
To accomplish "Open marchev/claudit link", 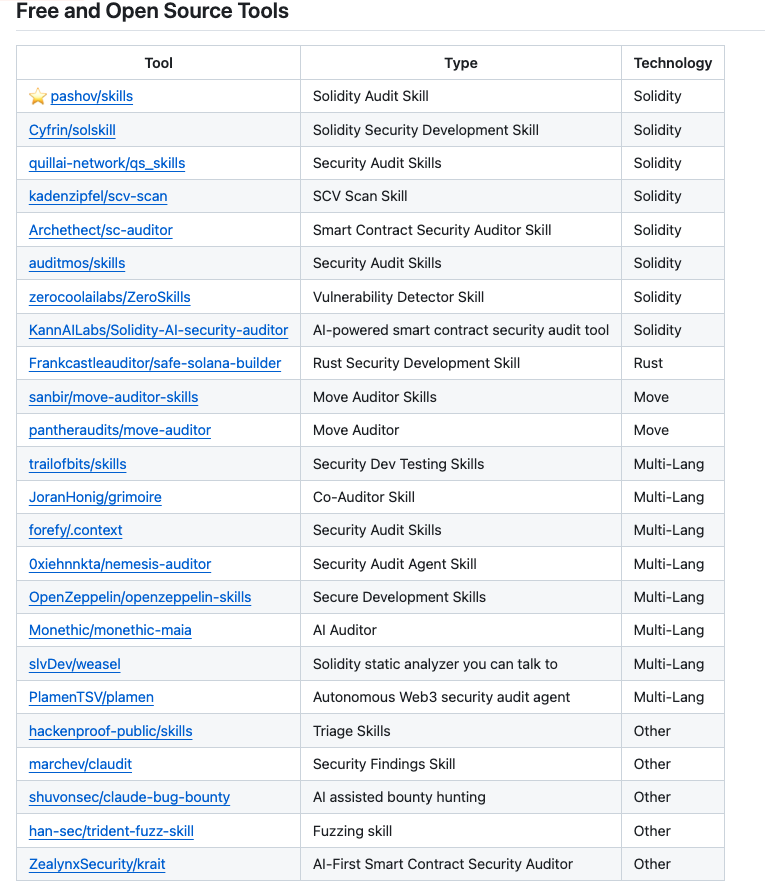I will 81,765.
